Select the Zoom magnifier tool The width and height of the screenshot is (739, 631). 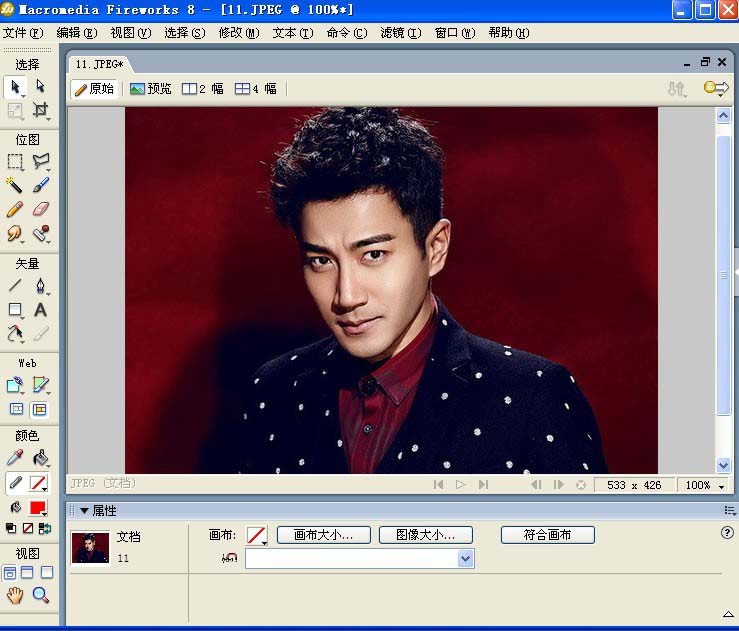pos(41,595)
